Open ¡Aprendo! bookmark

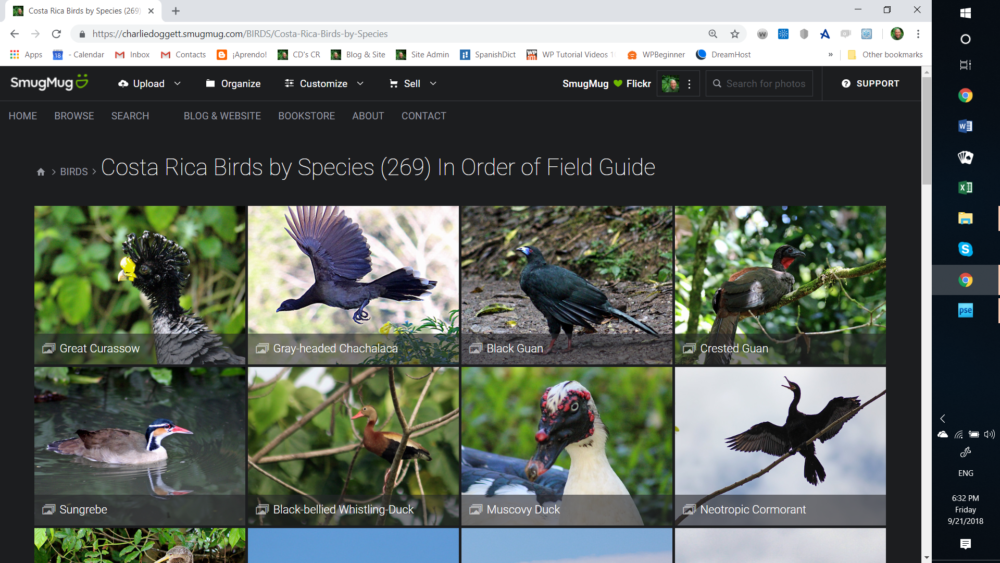[x=242, y=55]
